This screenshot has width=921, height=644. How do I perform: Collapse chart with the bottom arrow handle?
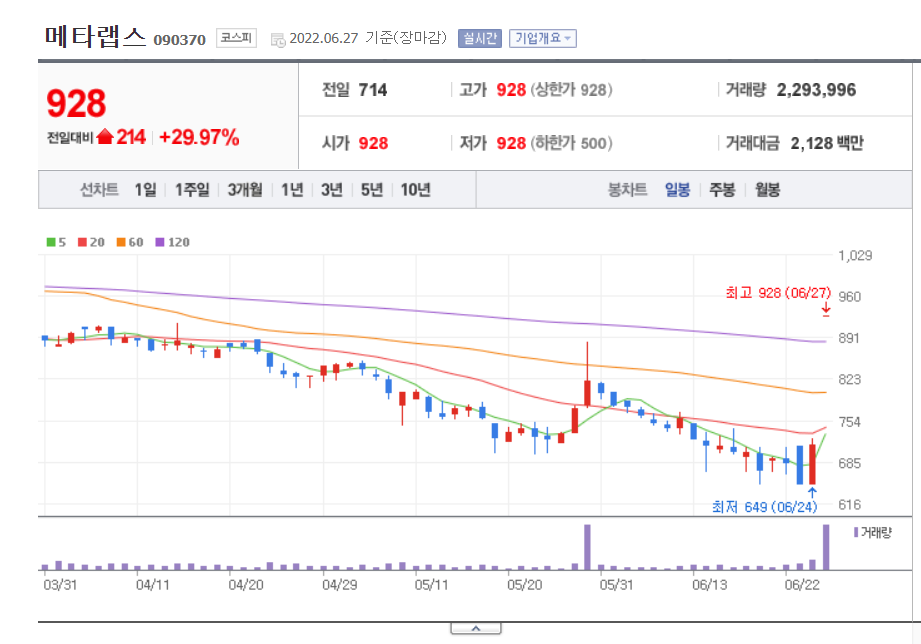(476, 628)
